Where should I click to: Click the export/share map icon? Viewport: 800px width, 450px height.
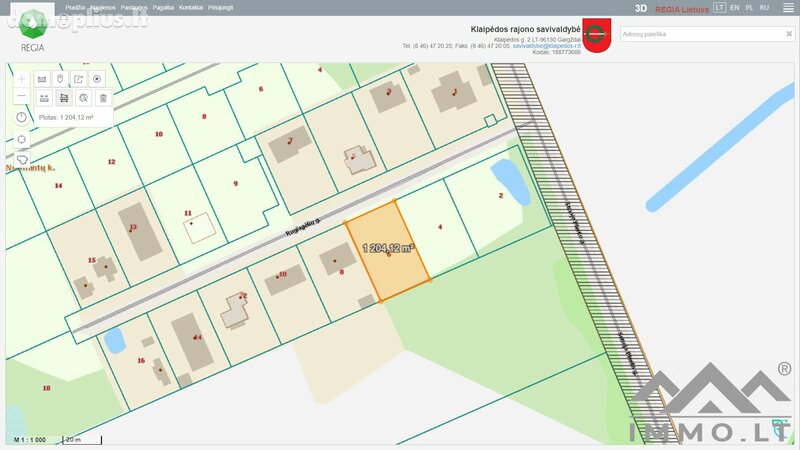[x=78, y=79]
